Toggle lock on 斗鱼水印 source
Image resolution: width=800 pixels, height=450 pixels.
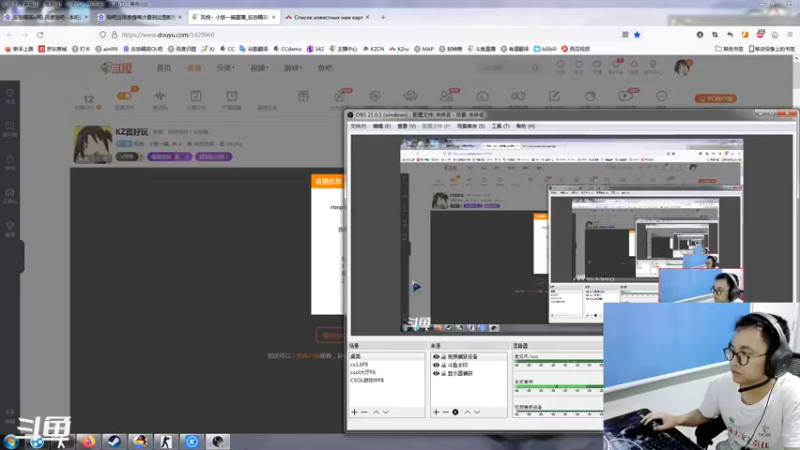pyautogui.click(x=443, y=365)
